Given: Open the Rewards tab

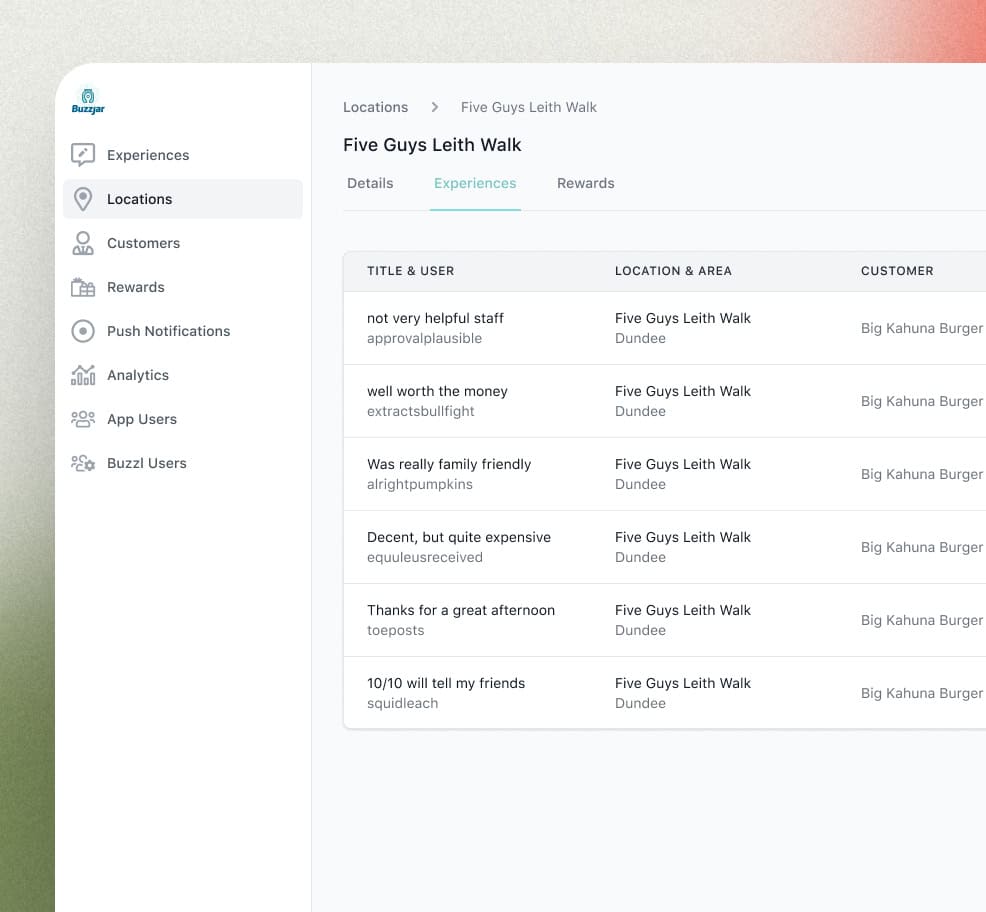Looking at the screenshot, I should tap(586, 183).
